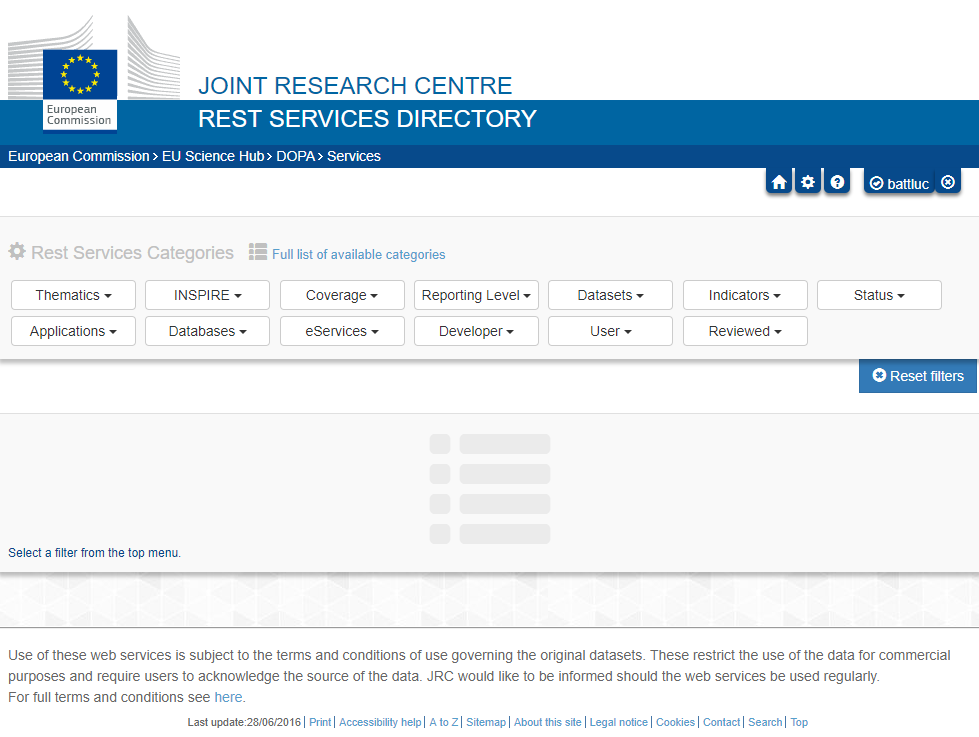The width and height of the screenshot is (979, 737).
Task: Open the help question mark icon
Action: (837, 182)
